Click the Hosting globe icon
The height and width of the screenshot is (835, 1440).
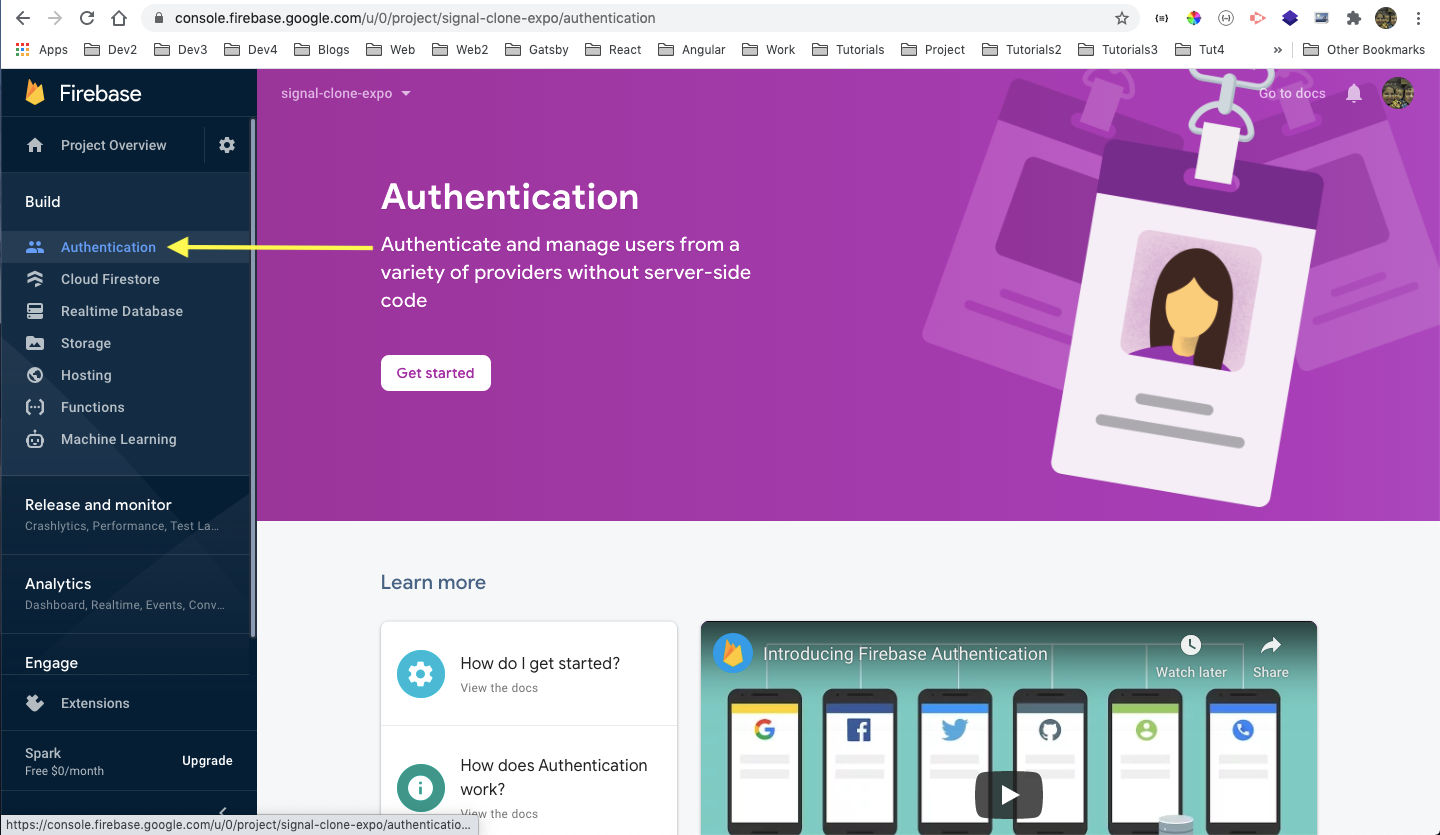pyautogui.click(x=35, y=375)
